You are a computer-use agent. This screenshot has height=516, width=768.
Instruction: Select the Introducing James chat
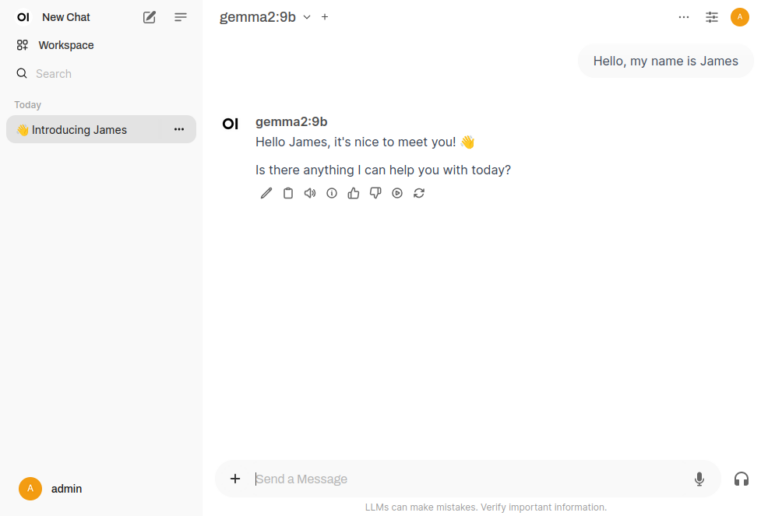click(79, 130)
